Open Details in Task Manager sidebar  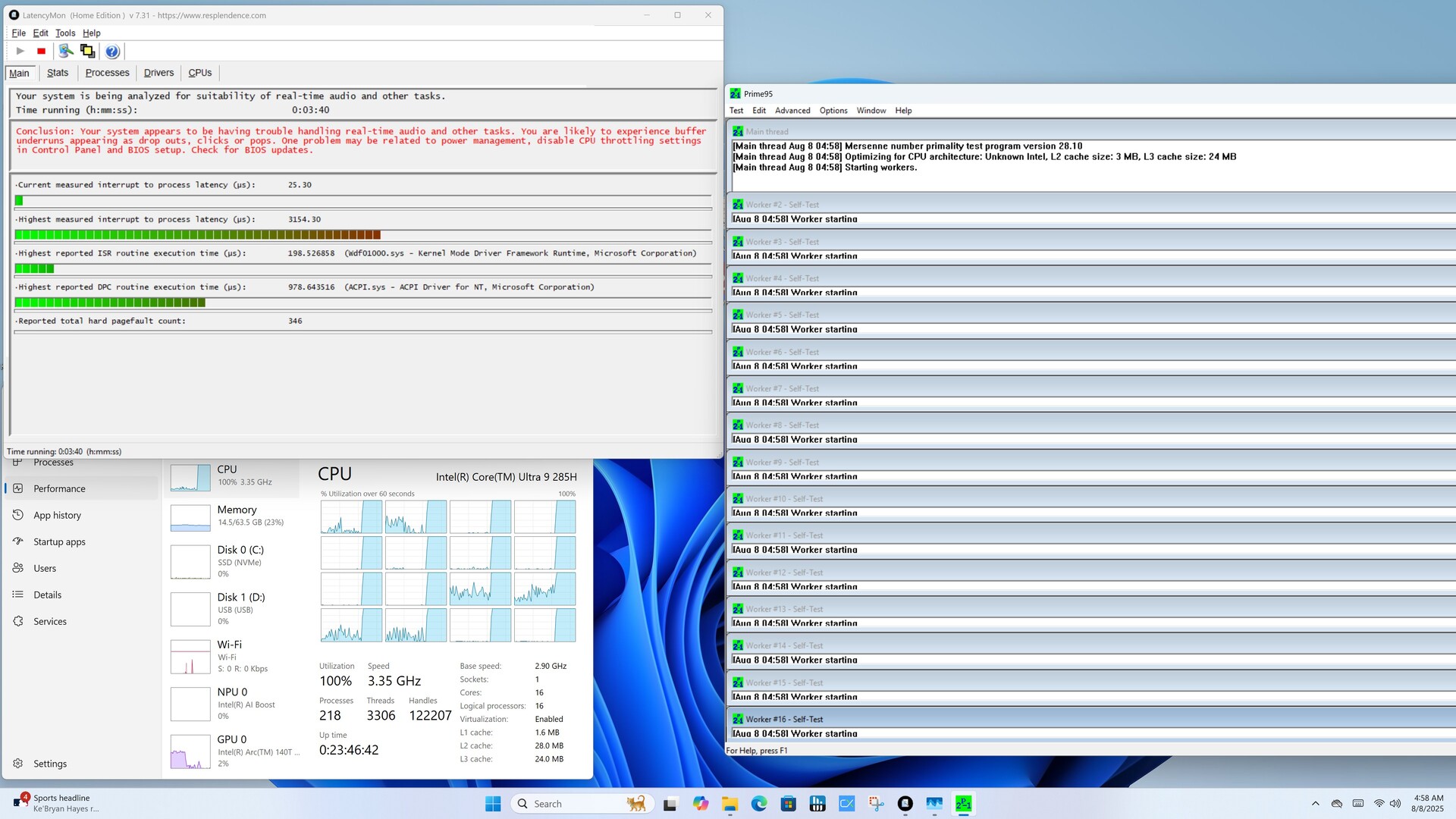coord(82,595)
